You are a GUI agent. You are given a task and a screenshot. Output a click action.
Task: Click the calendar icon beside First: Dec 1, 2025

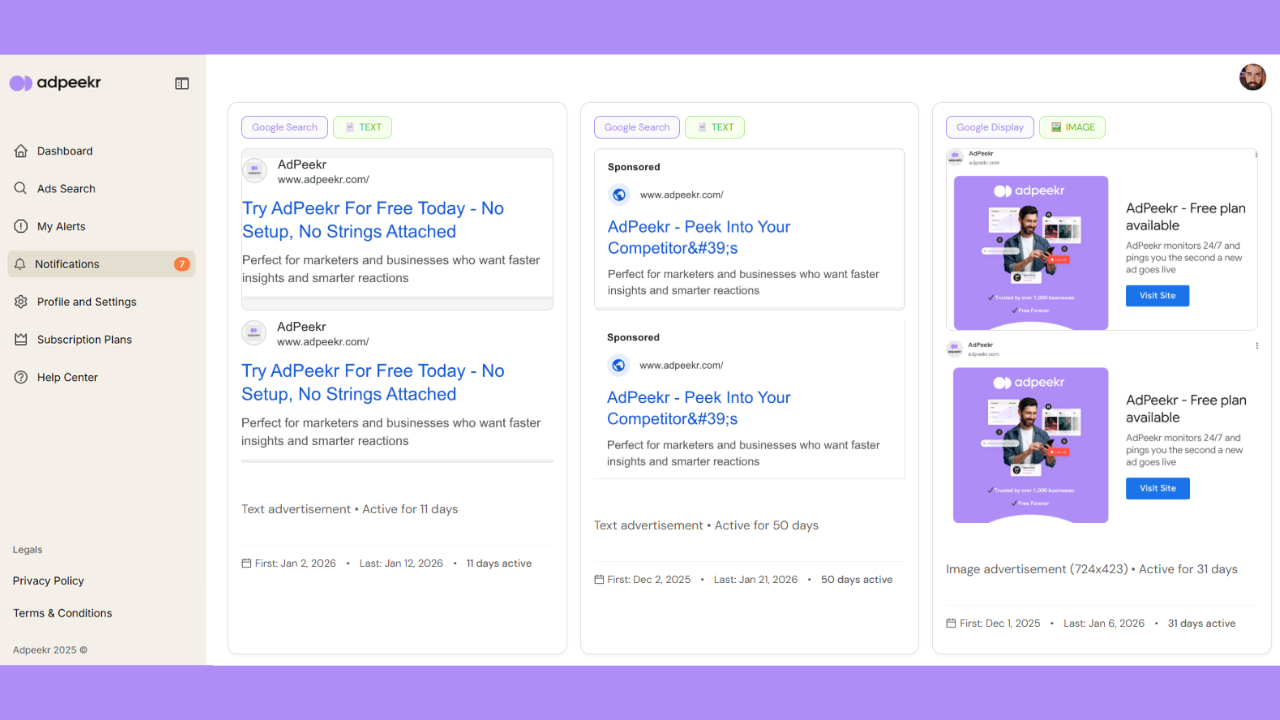[950, 623]
